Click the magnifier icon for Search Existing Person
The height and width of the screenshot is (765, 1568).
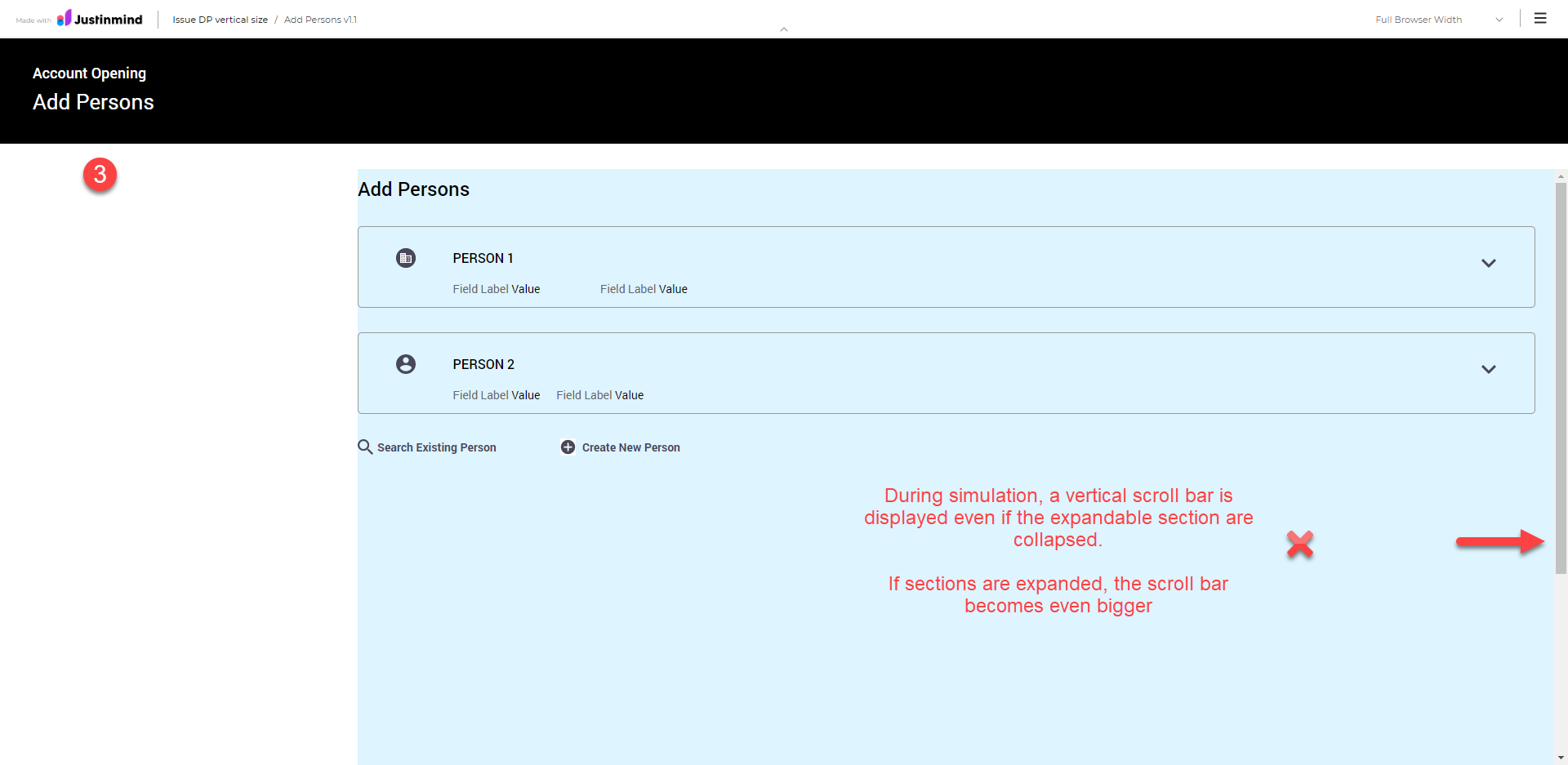[x=365, y=447]
